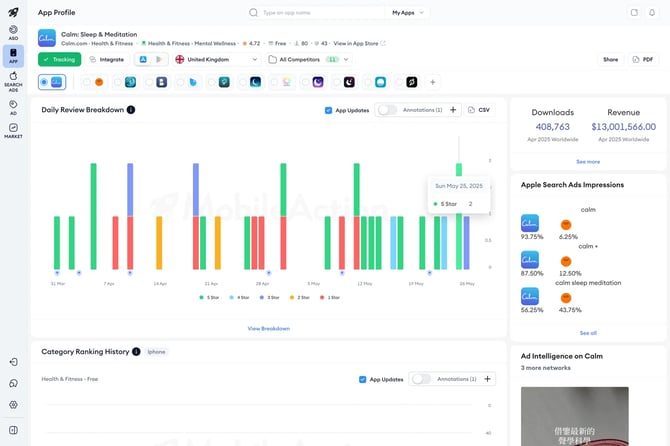
Task: Toggle Annotations switch in Category Ranking History
Action: tap(421, 379)
